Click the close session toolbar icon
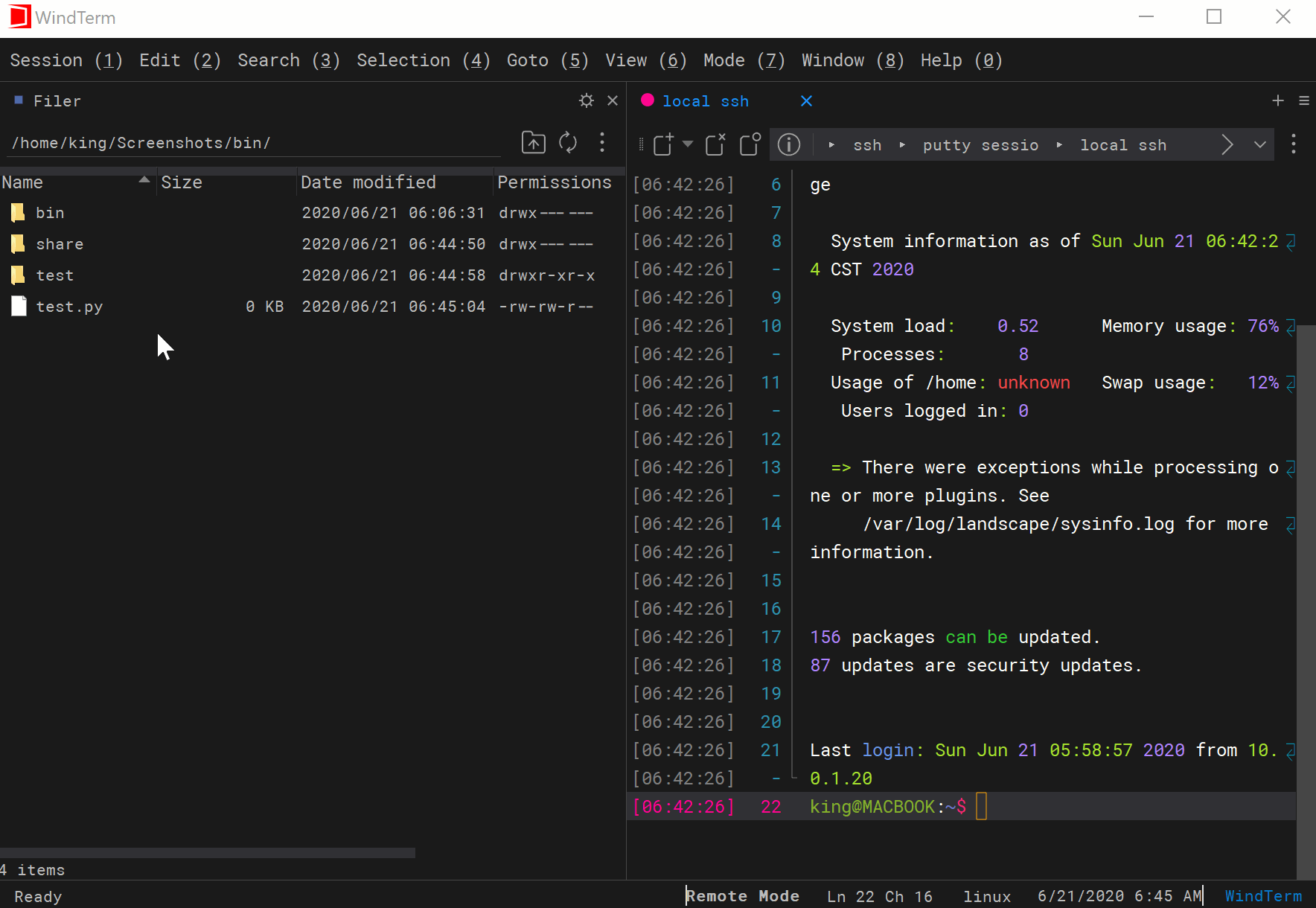This screenshot has width=1316, height=908. click(715, 144)
